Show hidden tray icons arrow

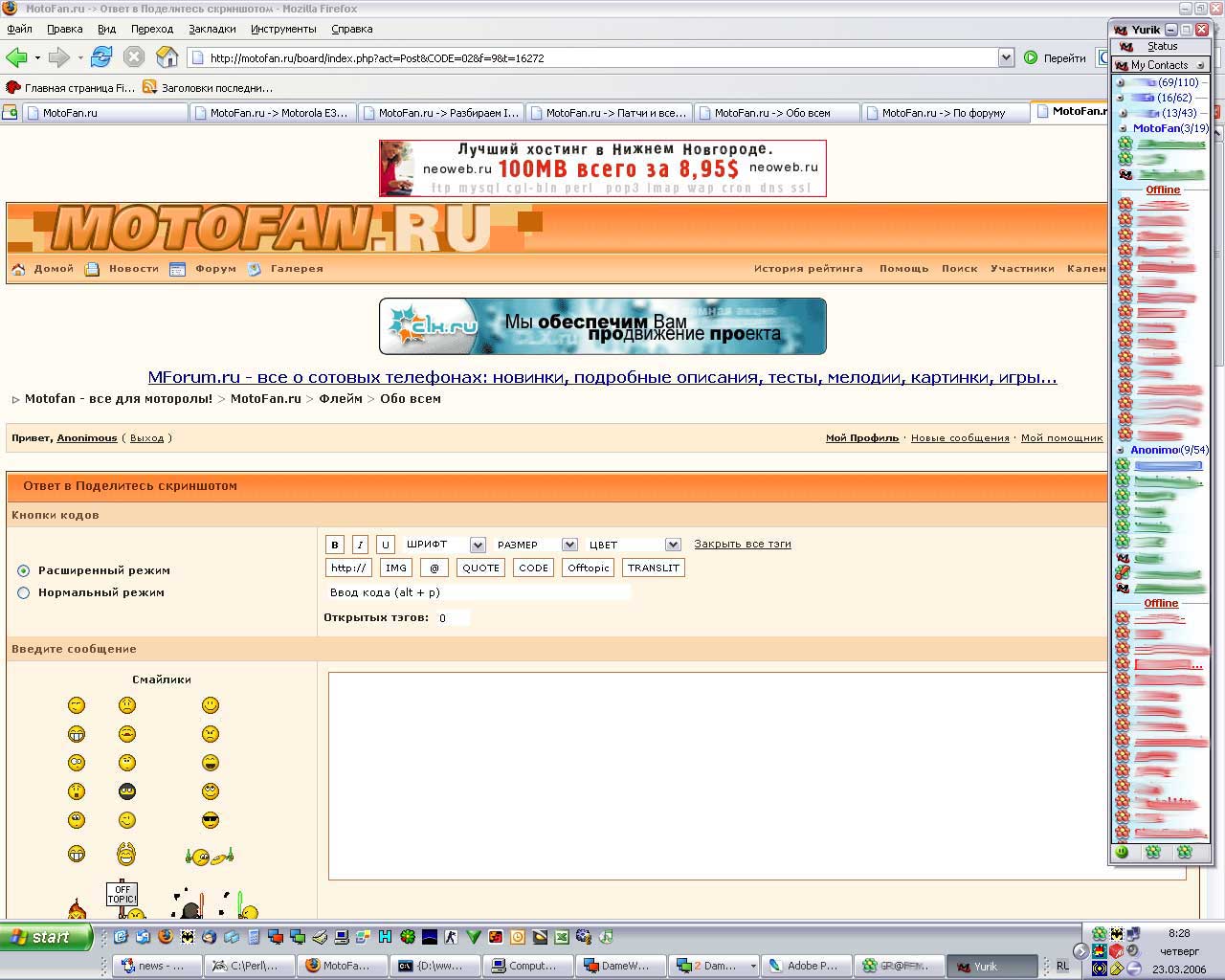1080,950
